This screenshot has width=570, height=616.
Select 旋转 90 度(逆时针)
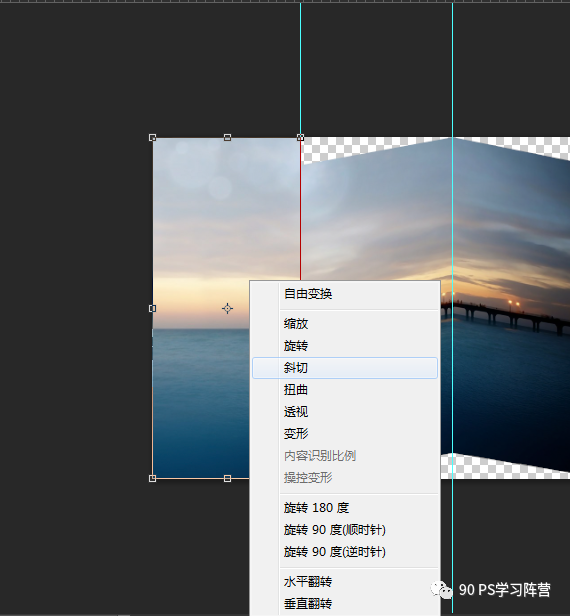345,552
